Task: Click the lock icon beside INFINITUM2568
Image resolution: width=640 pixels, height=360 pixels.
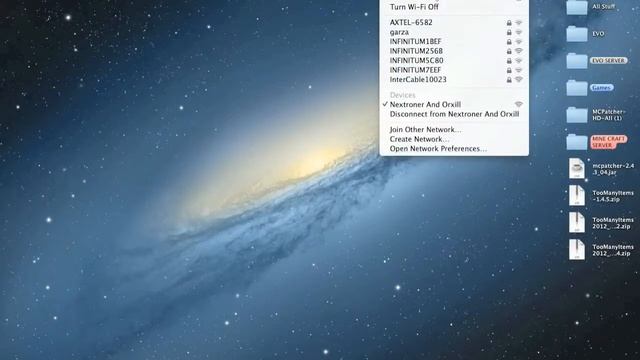Action: [x=509, y=51]
